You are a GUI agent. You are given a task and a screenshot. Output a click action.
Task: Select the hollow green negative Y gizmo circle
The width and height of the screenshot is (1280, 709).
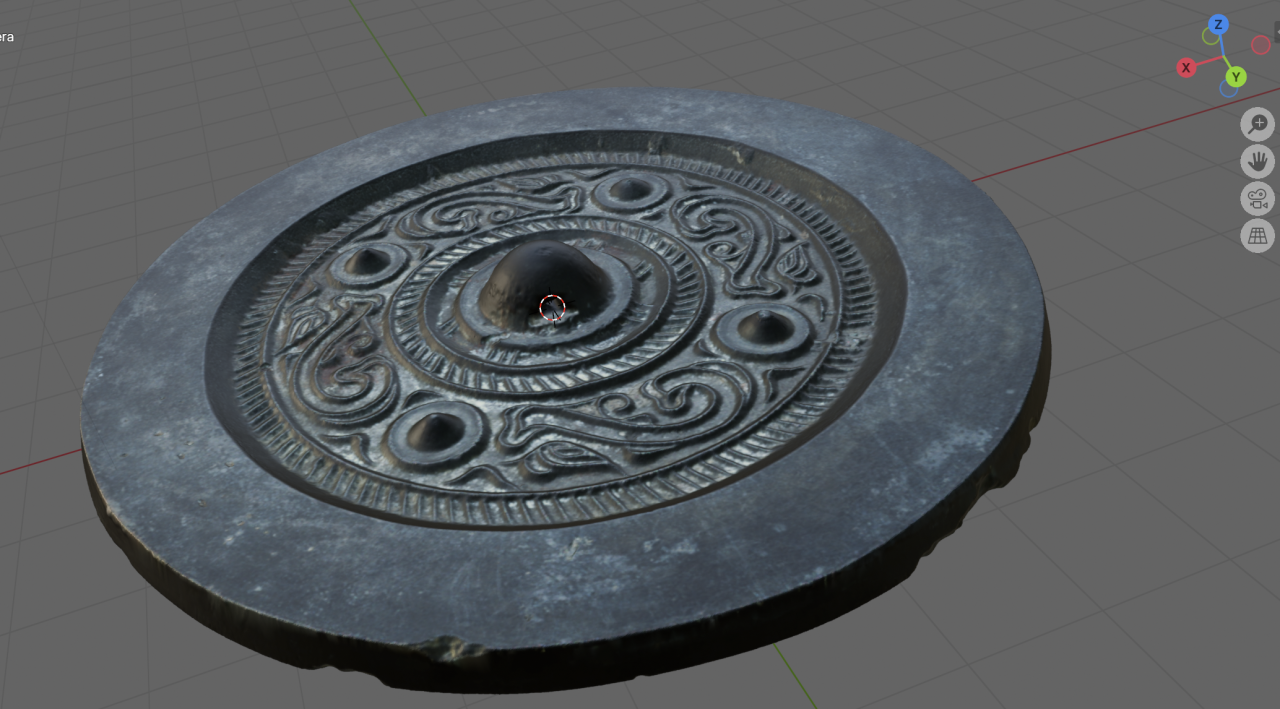click(x=1210, y=37)
